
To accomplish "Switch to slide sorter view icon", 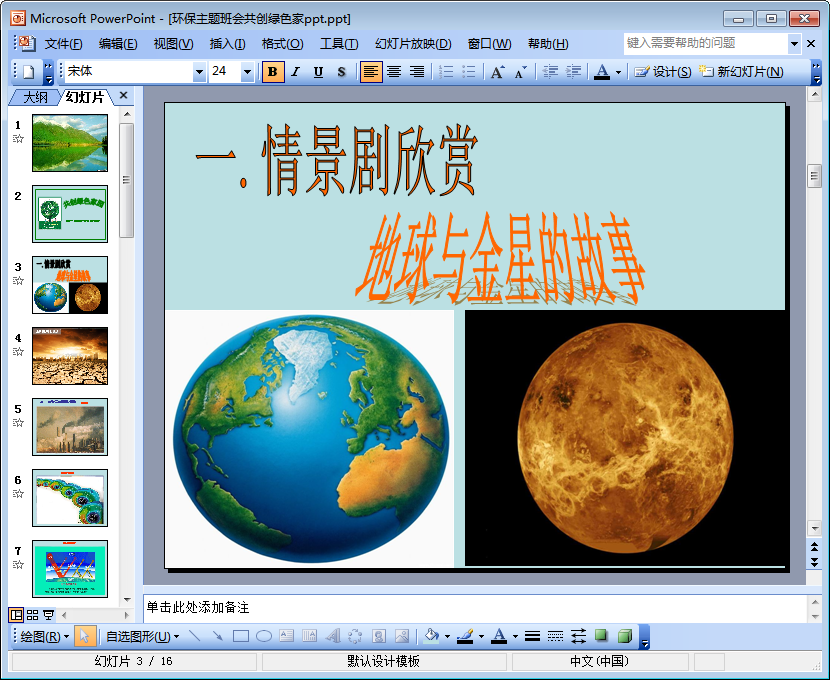I will 32,615.
